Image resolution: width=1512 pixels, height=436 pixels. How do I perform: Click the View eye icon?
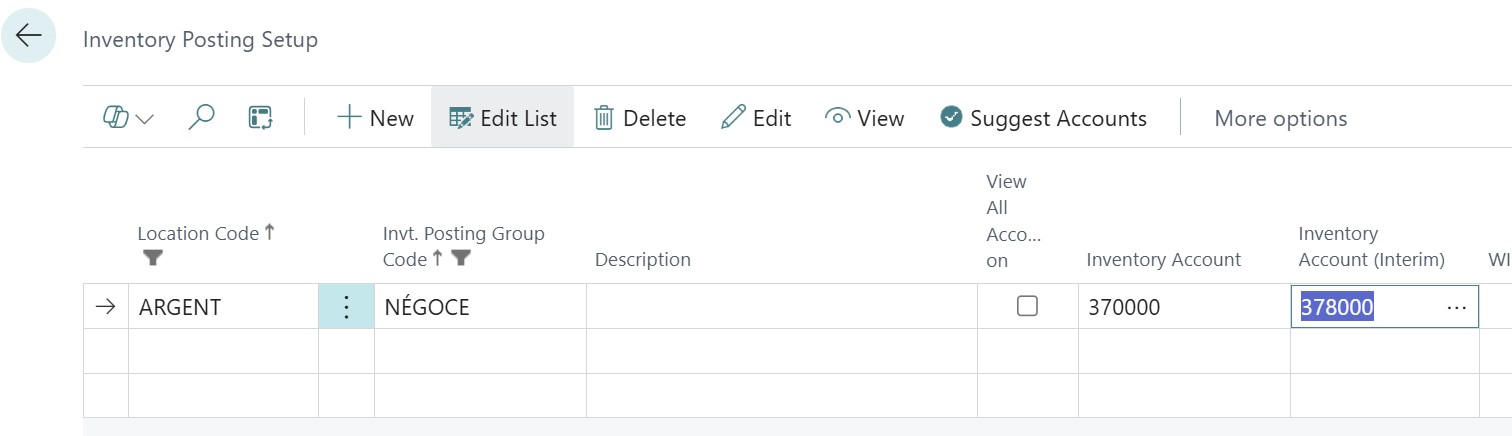click(837, 118)
